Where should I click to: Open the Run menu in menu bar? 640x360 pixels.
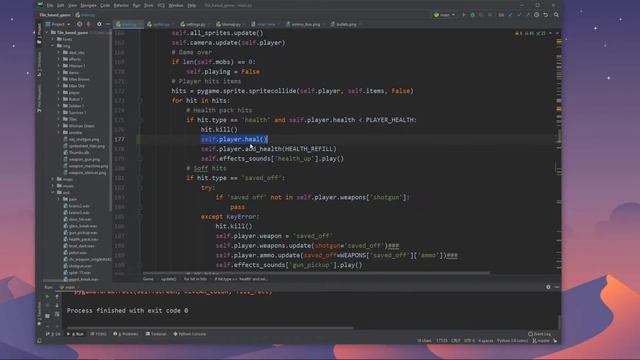coord(136,5)
